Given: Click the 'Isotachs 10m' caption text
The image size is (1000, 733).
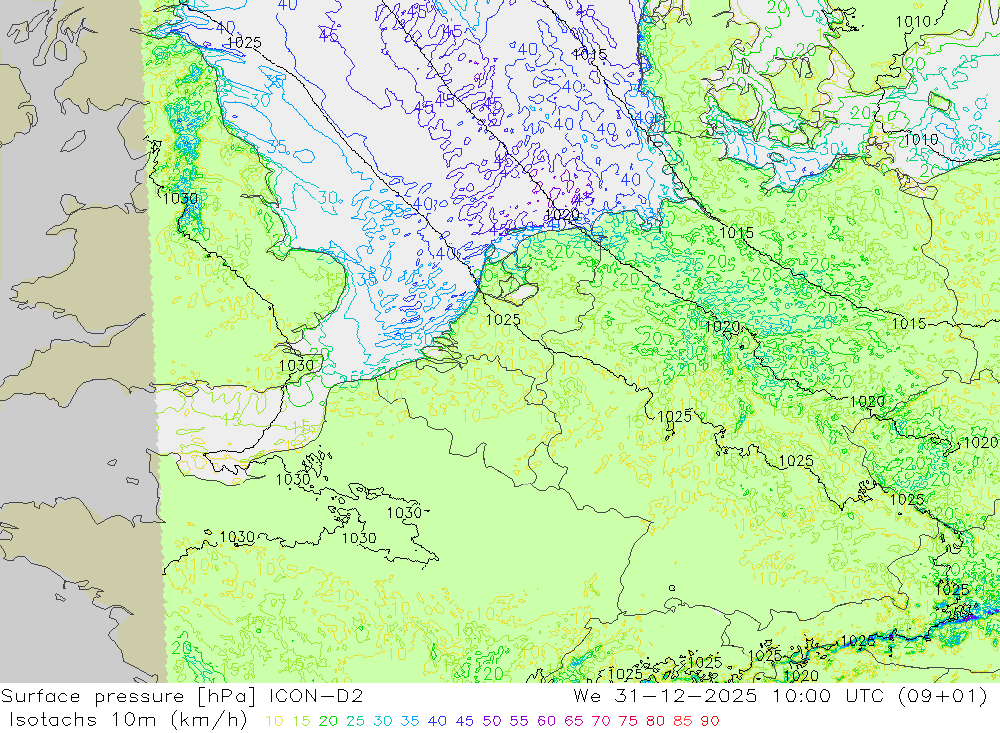Looking at the screenshot, I should pyautogui.click(x=82, y=720).
